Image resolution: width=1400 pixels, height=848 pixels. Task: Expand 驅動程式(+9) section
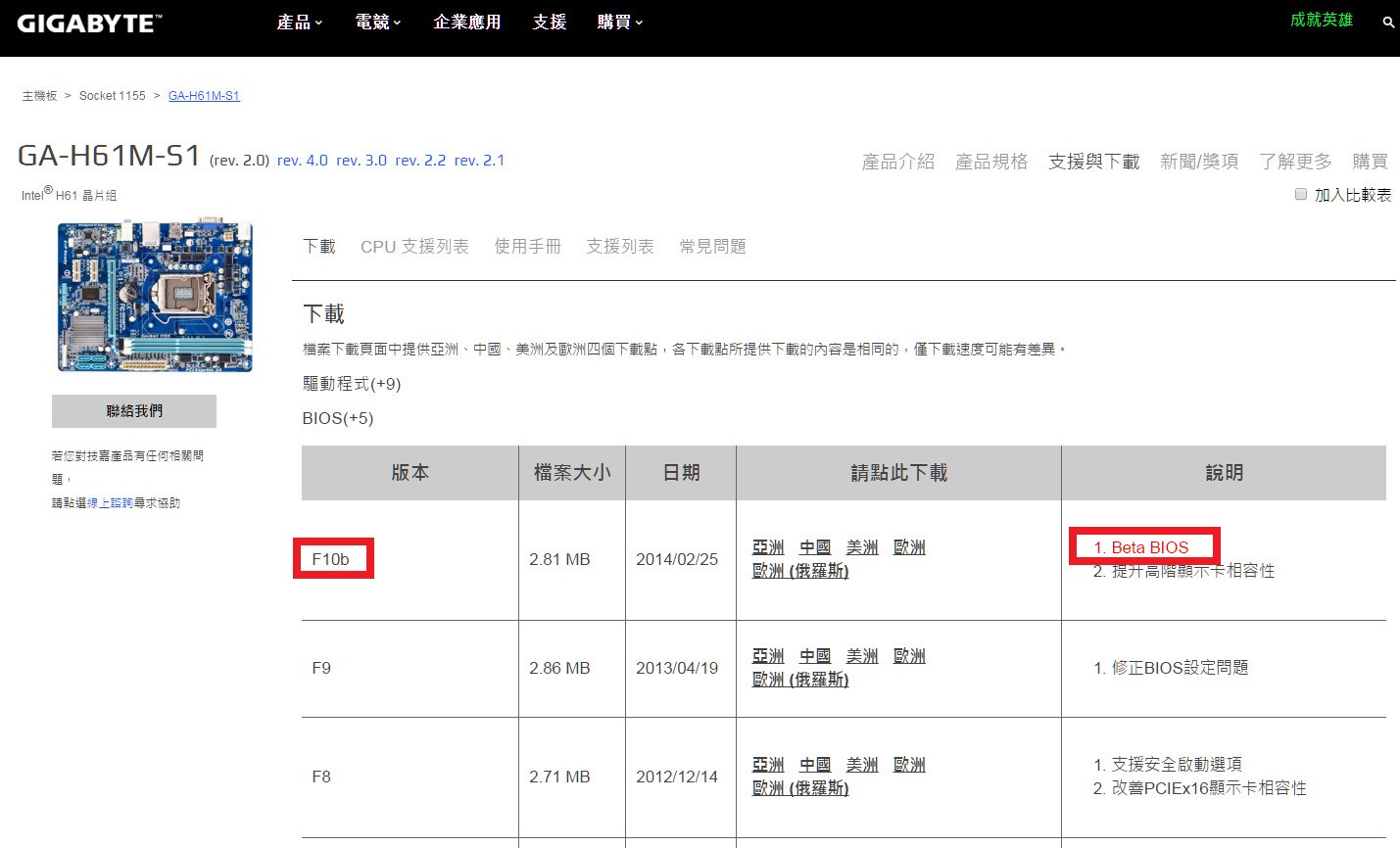point(352,384)
